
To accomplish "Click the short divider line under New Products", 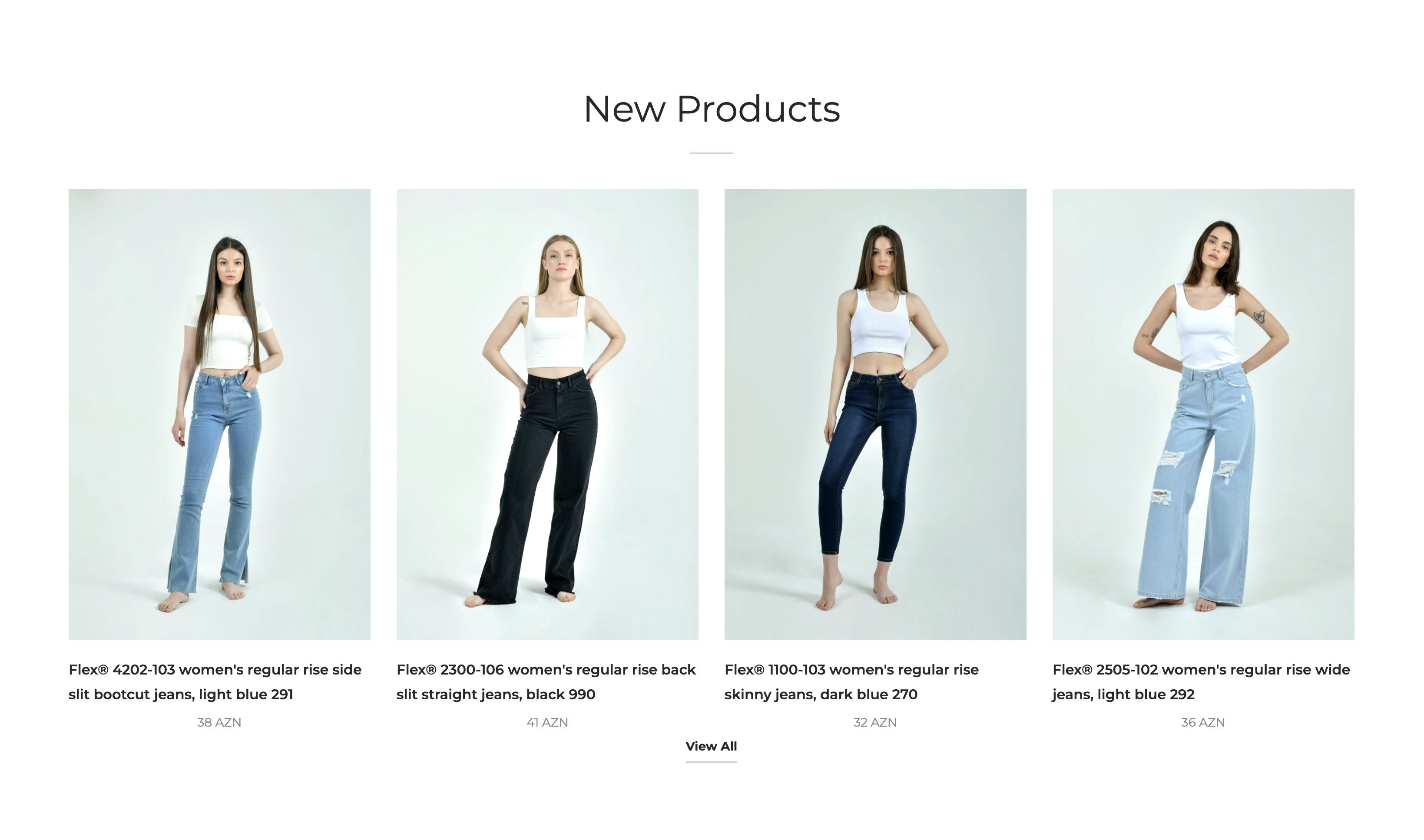I will 712,153.
